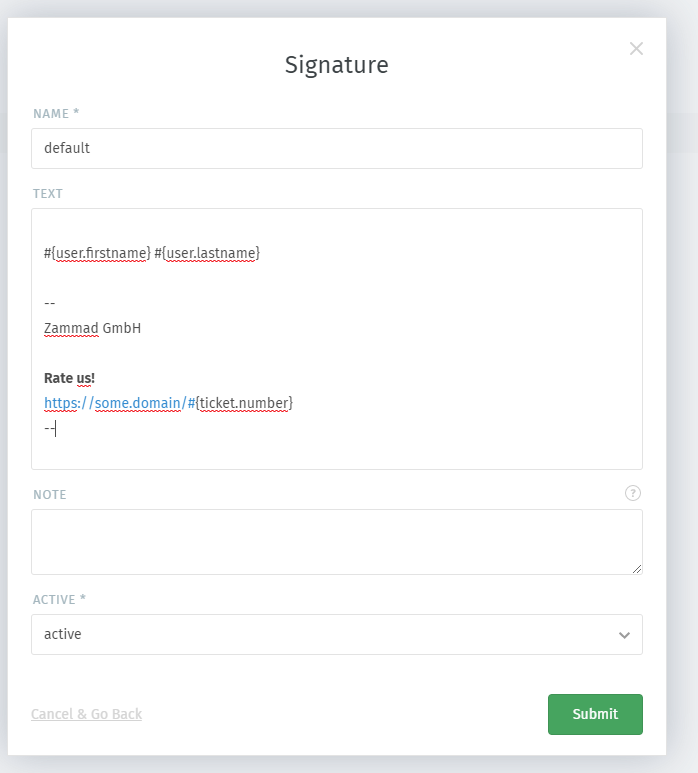Close the Signature dialog with the X icon
The image size is (698, 773).
pos(636,48)
